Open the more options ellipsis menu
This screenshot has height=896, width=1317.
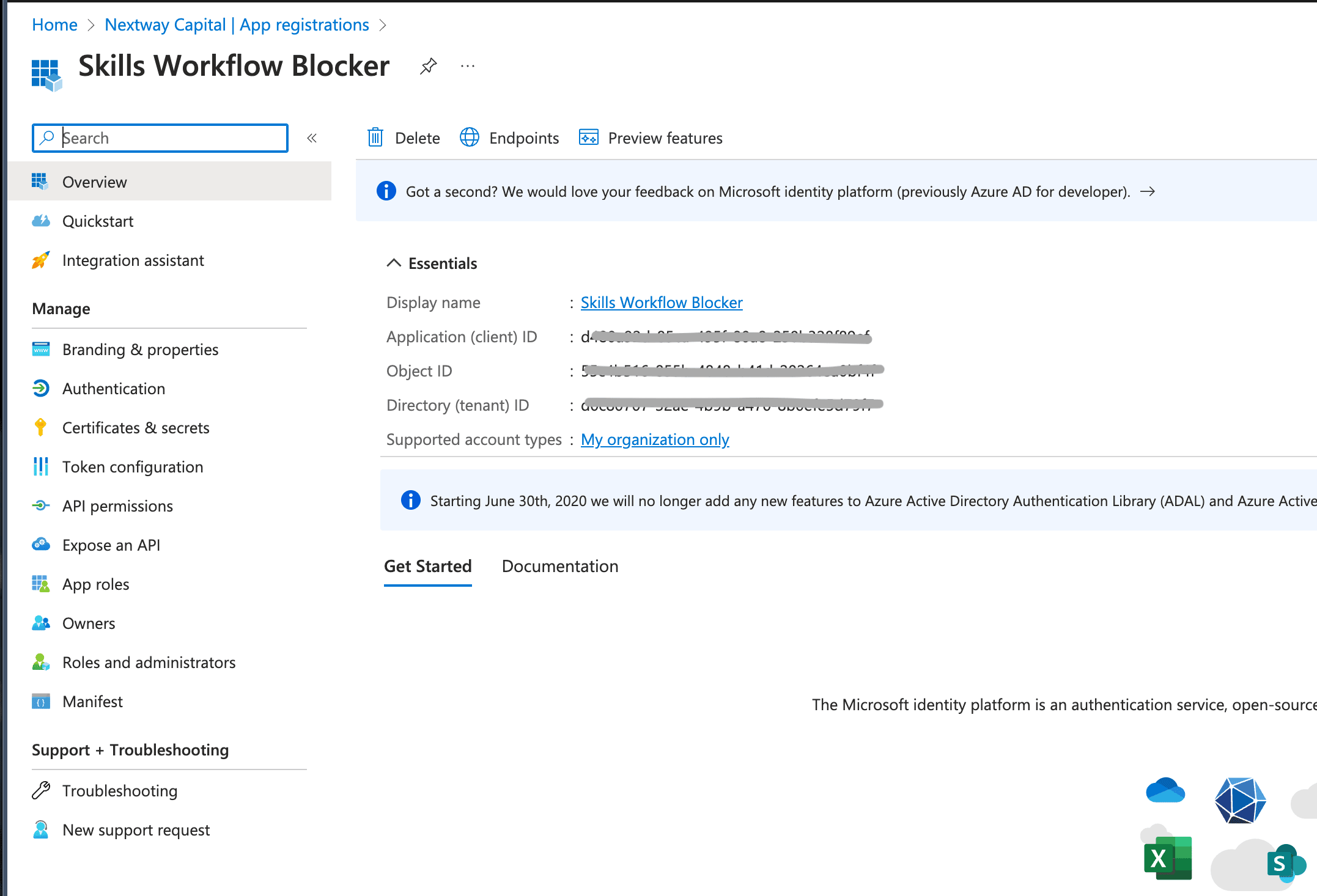point(468,65)
